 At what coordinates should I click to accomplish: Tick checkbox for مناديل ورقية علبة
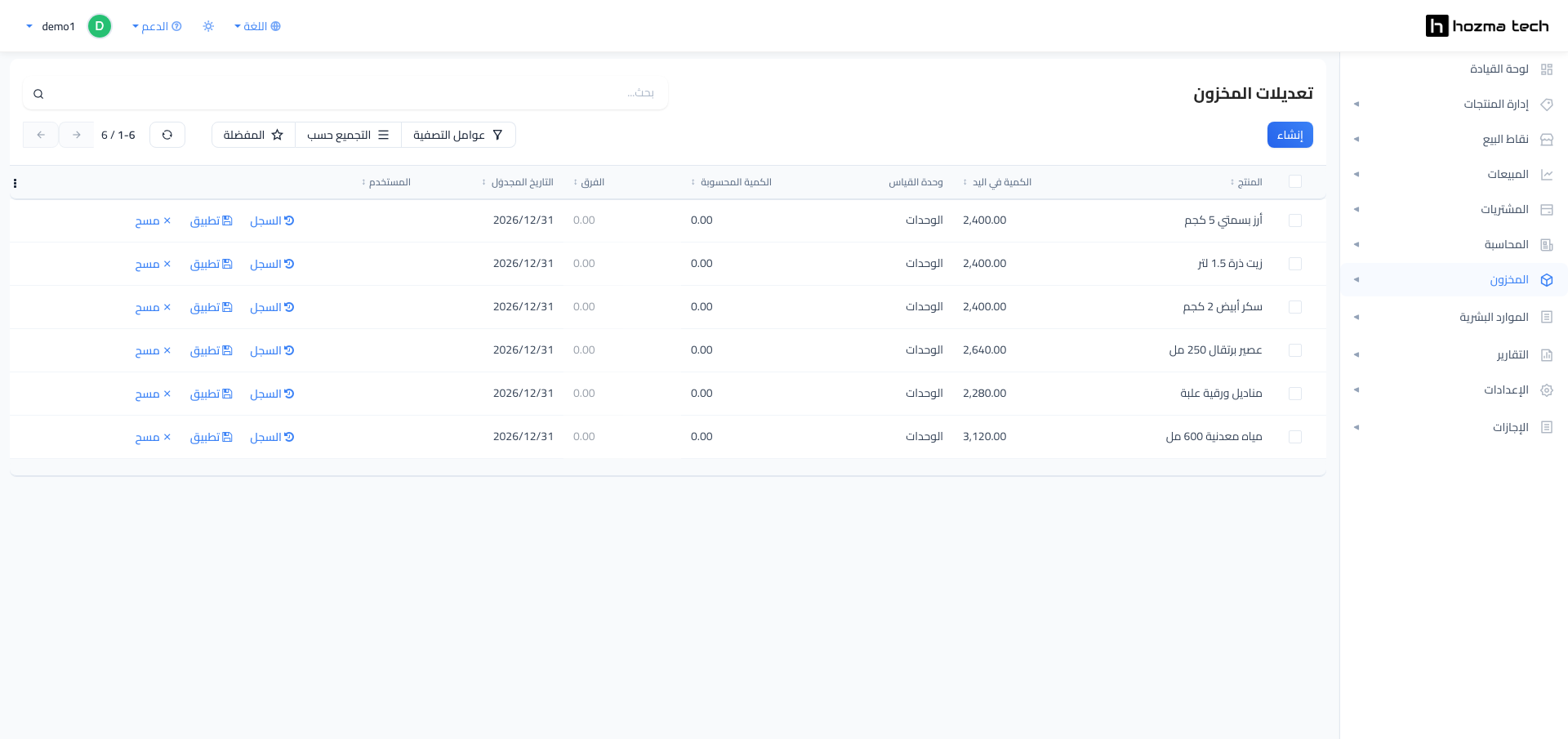tap(1295, 394)
